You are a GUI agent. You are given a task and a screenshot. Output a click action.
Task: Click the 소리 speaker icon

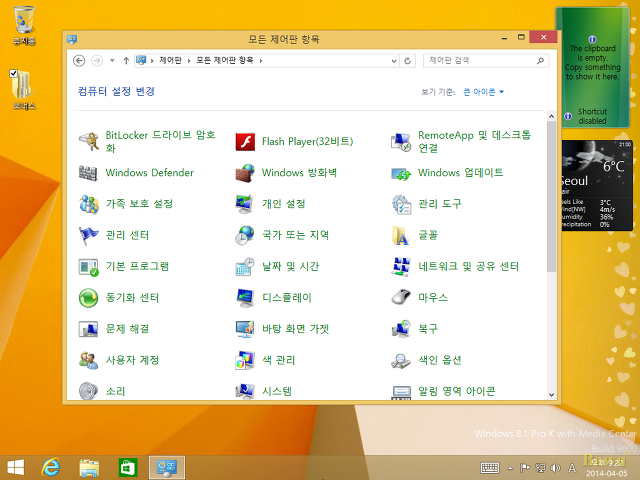coord(89,391)
